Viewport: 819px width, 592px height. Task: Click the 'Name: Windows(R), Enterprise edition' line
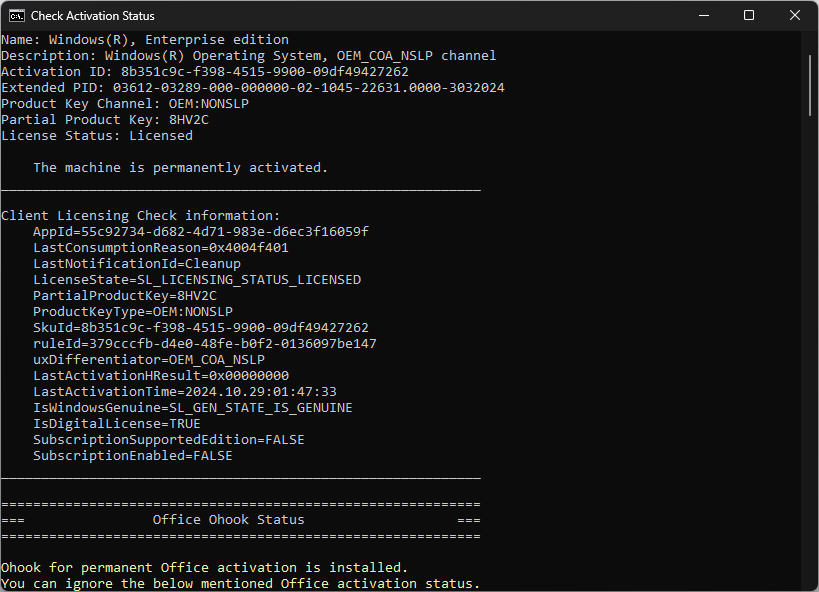pos(145,40)
